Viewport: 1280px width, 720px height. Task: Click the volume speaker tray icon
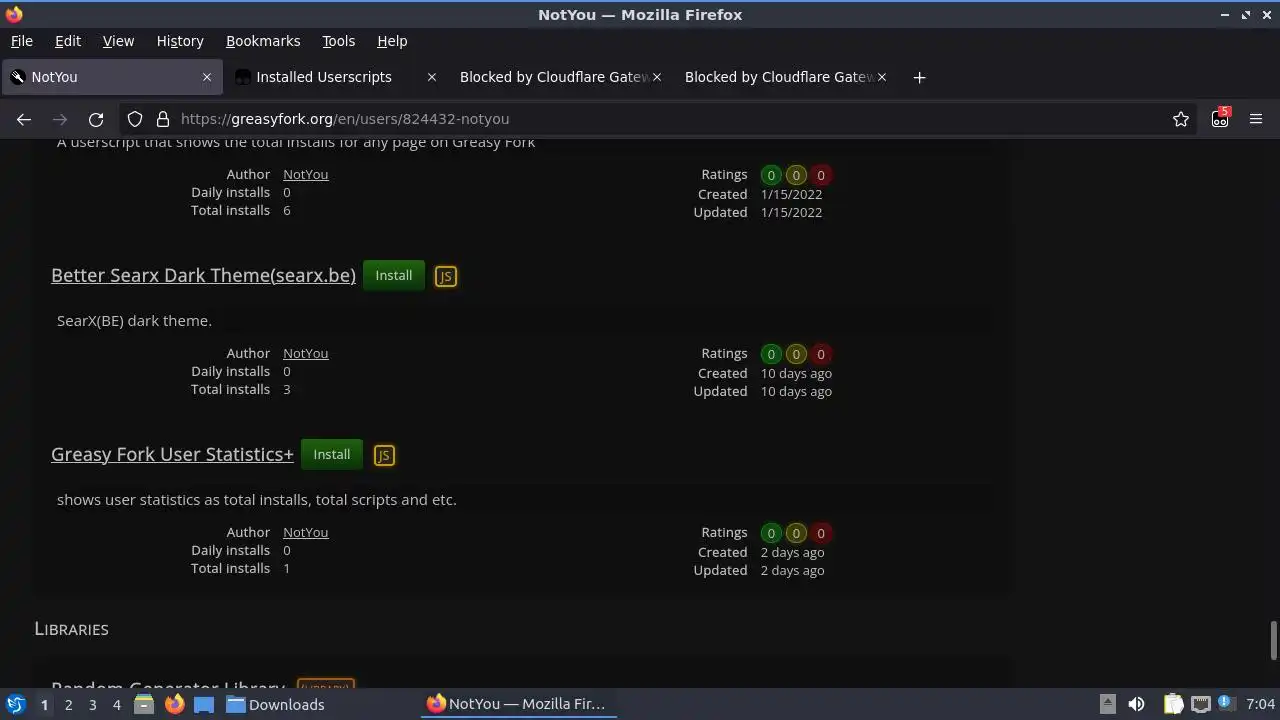click(x=1136, y=704)
